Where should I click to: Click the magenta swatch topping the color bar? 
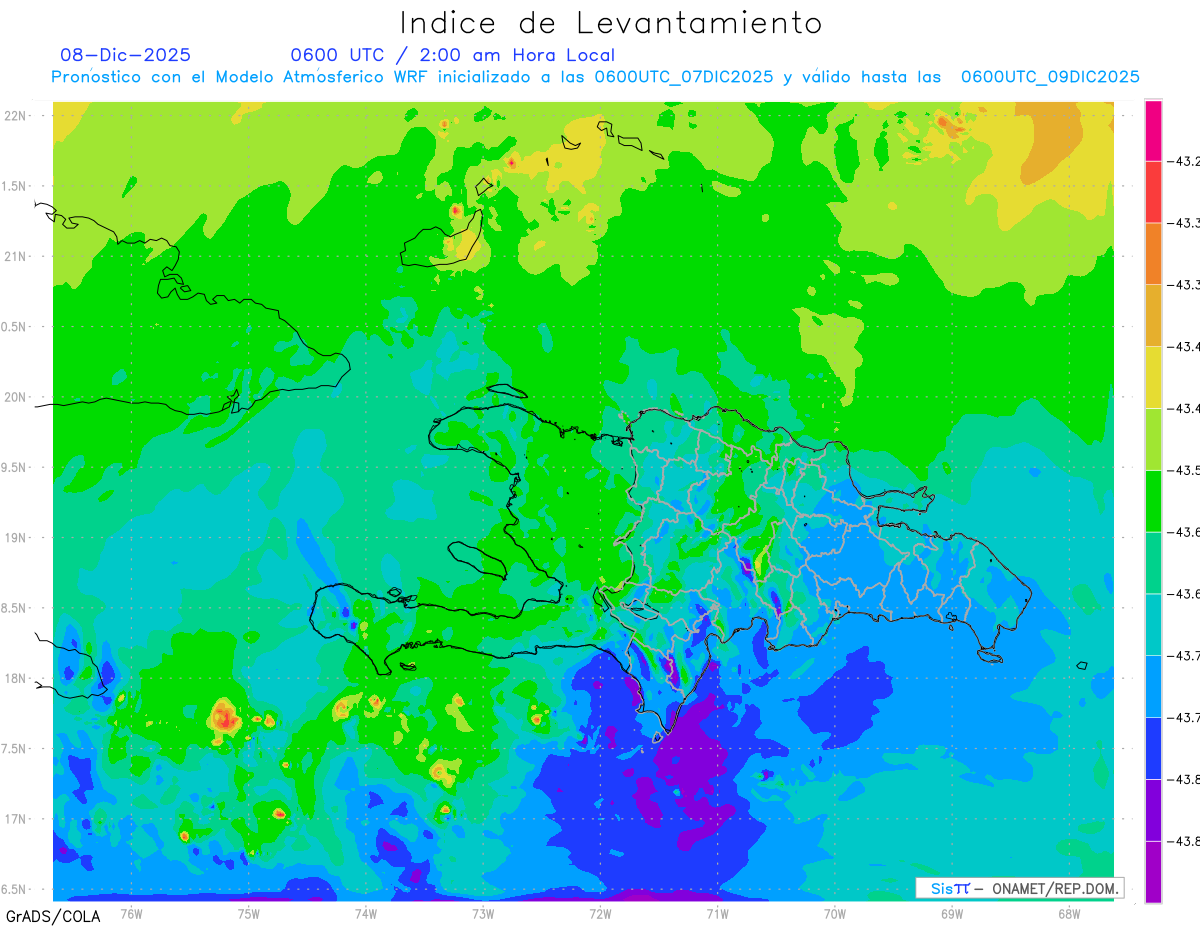(x=1153, y=130)
